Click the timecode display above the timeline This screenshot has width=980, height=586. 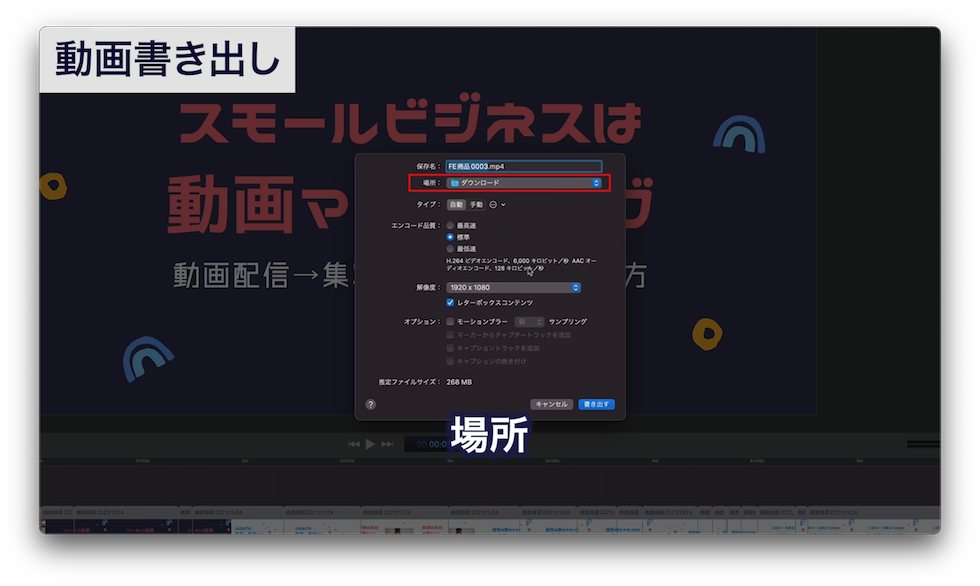tap(430, 444)
